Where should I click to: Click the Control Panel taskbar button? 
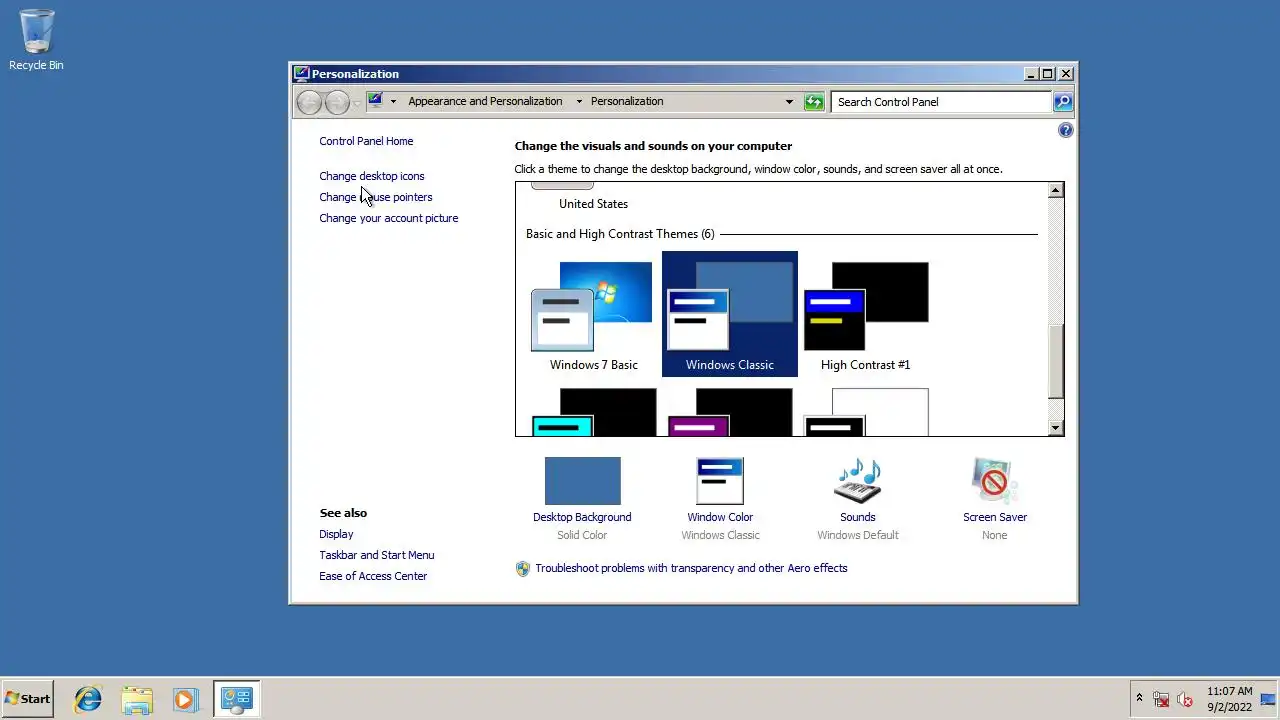coord(236,699)
